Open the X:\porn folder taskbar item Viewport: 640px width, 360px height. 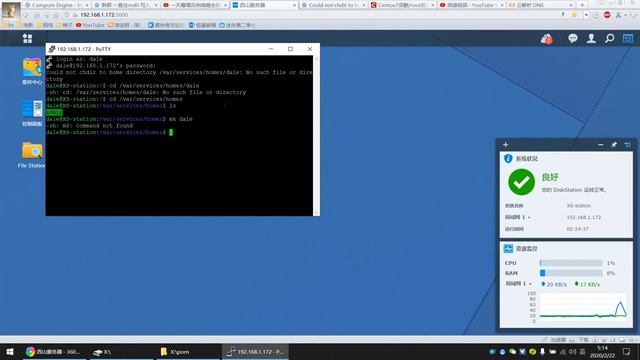pyautogui.click(x=189, y=351)
